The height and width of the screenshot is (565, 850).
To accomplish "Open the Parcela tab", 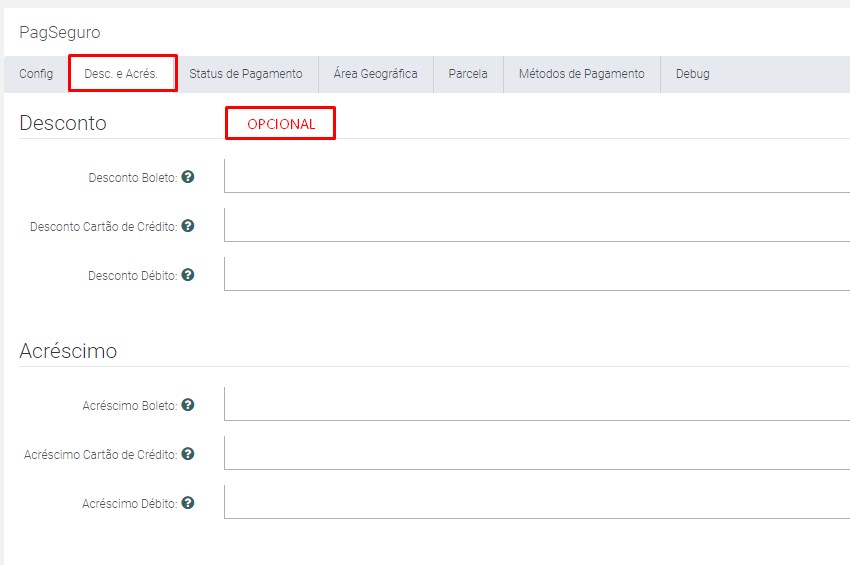I will coord(468,74).
